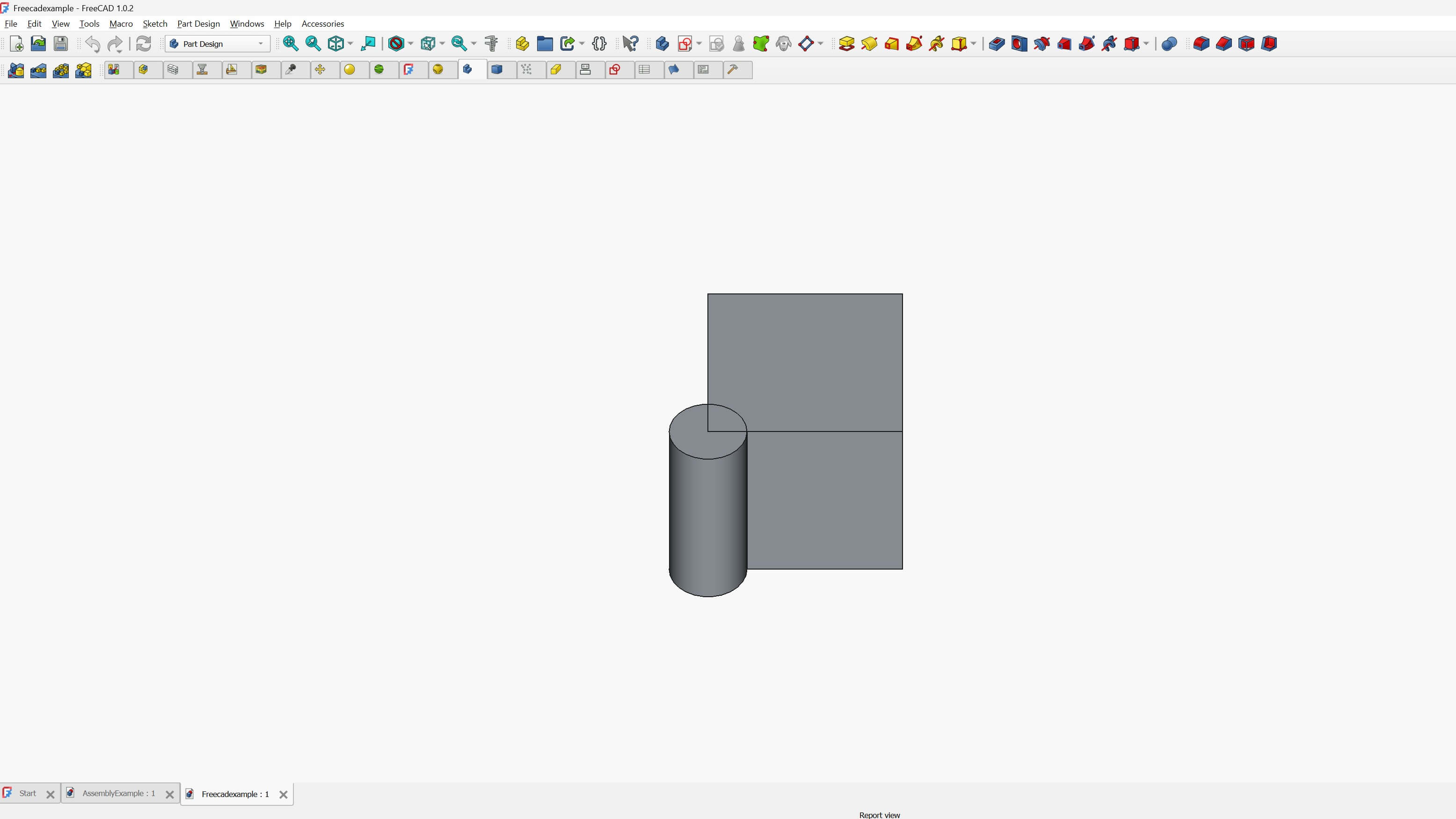Apply the Revolution tool
Image resolution: width=1456 pixels, height=819 pixels.
870,44
